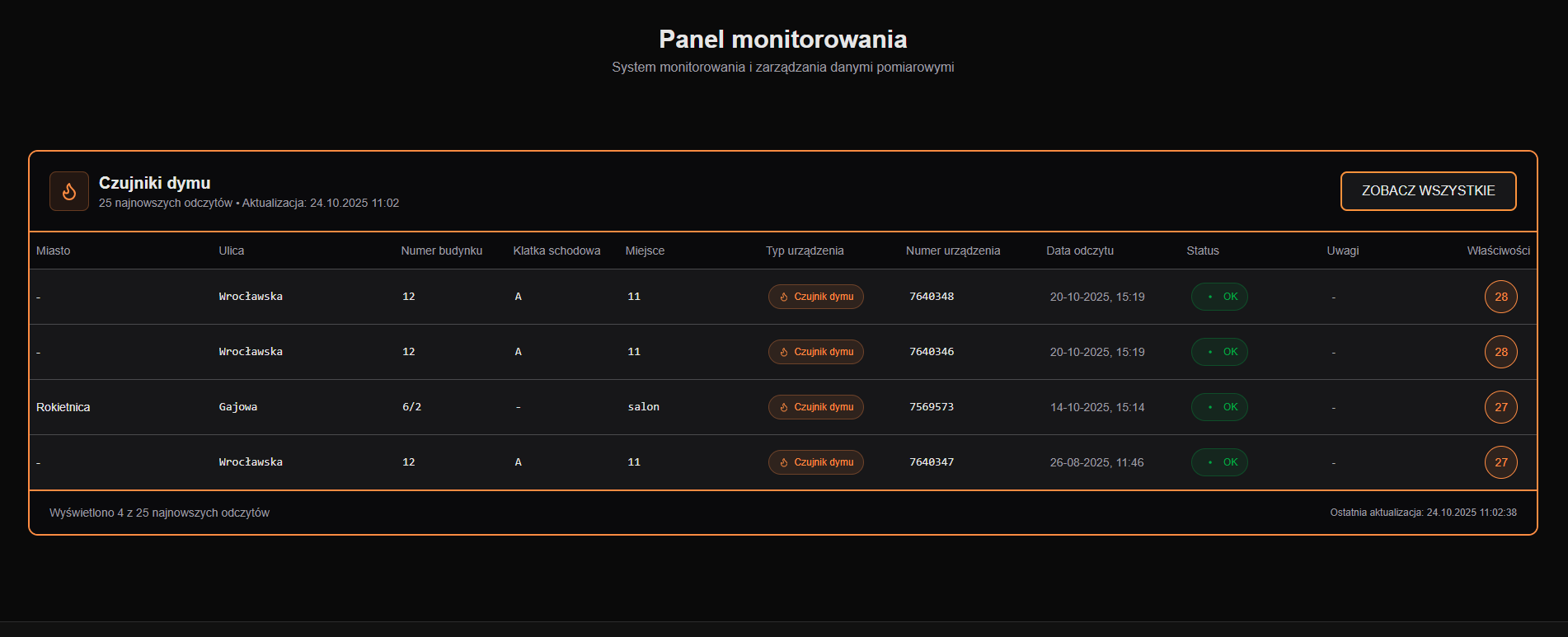1568x637 pixels.
Task: Click the flame icon beside Czujniki dymu
Action: (69, 191)
